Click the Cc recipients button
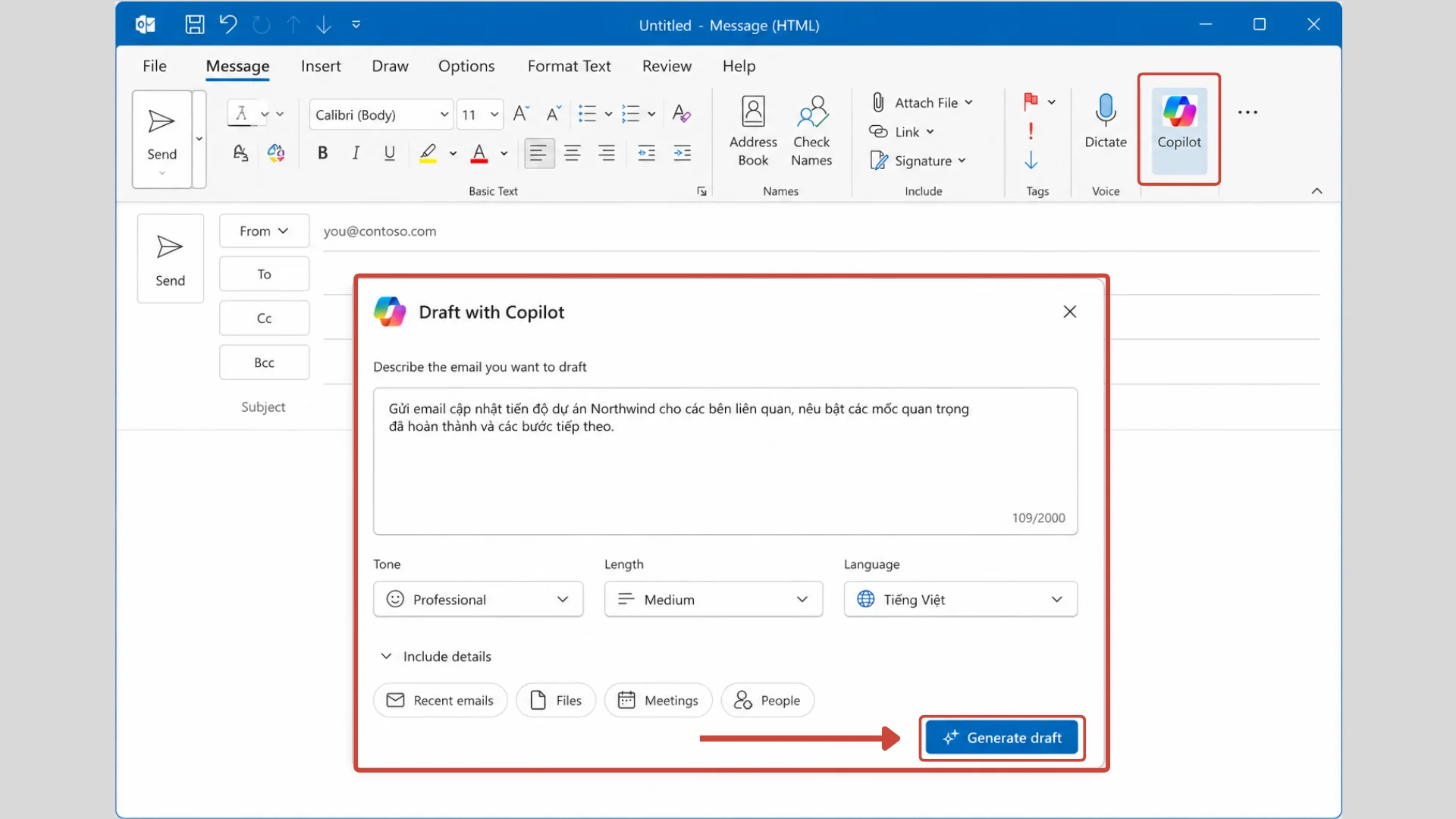This screenshot has width=1456, height=819. point(264,318)
